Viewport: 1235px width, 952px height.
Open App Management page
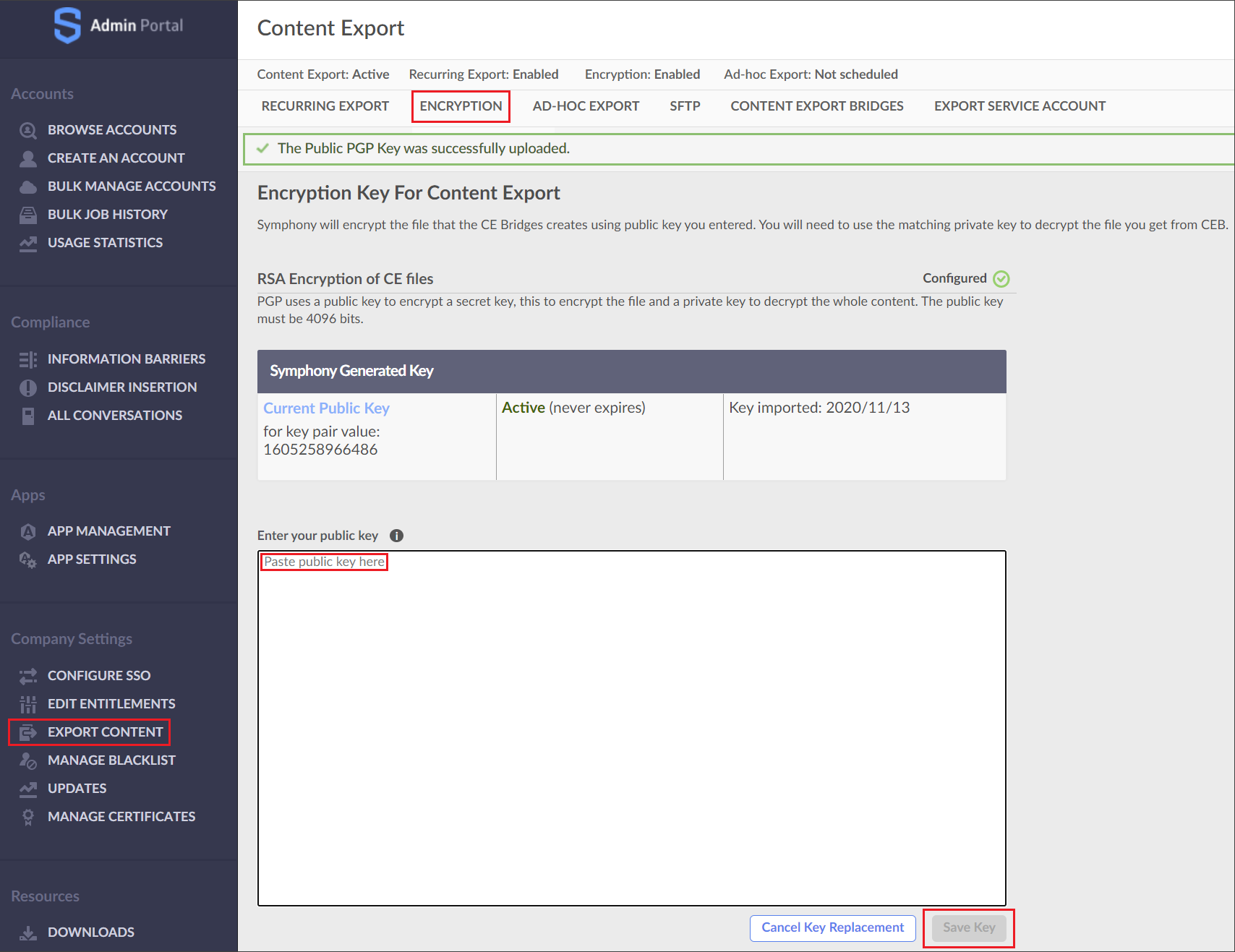coord(109,531)
